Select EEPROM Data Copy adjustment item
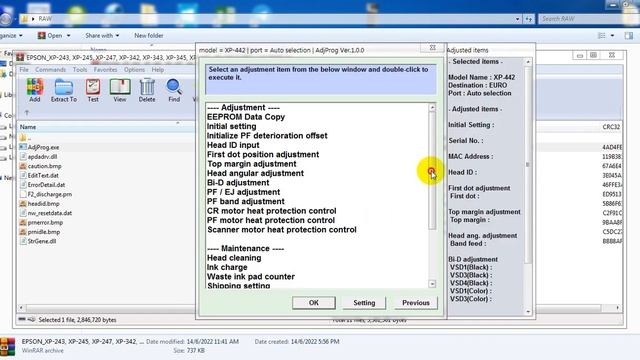Screen dimensions: 640x360 pyautogui.click(x=246, y=117)
